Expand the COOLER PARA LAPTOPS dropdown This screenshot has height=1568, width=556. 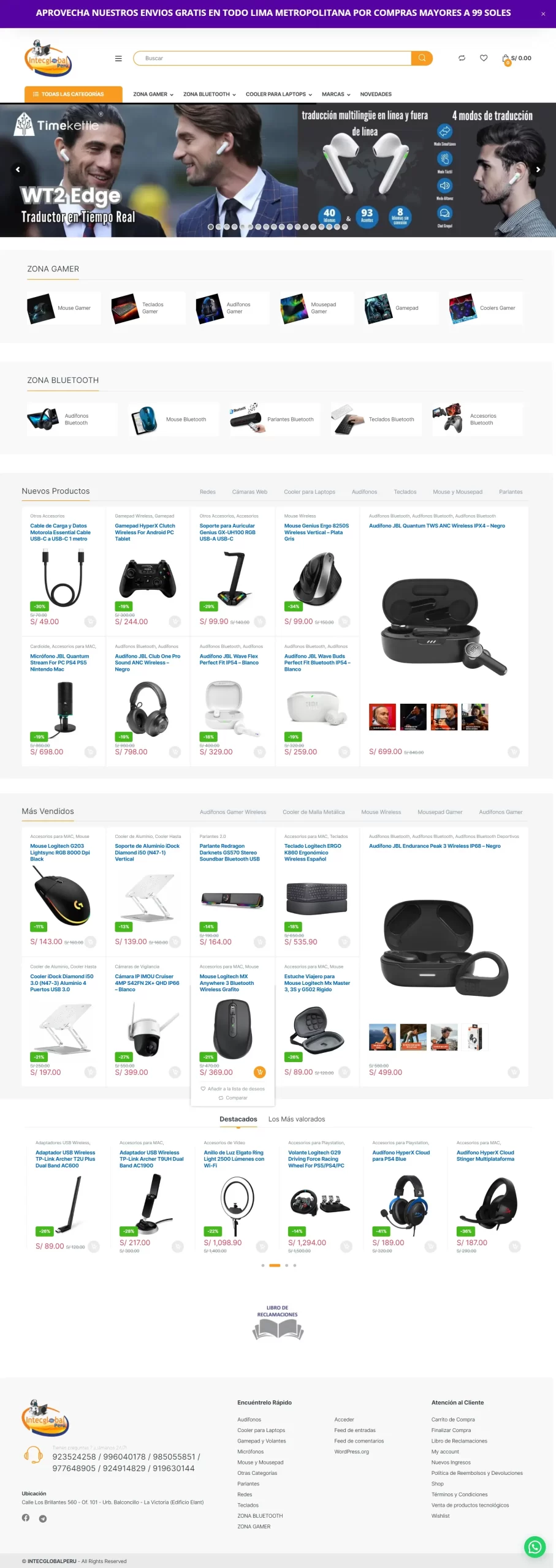click(x=279, y=94)
